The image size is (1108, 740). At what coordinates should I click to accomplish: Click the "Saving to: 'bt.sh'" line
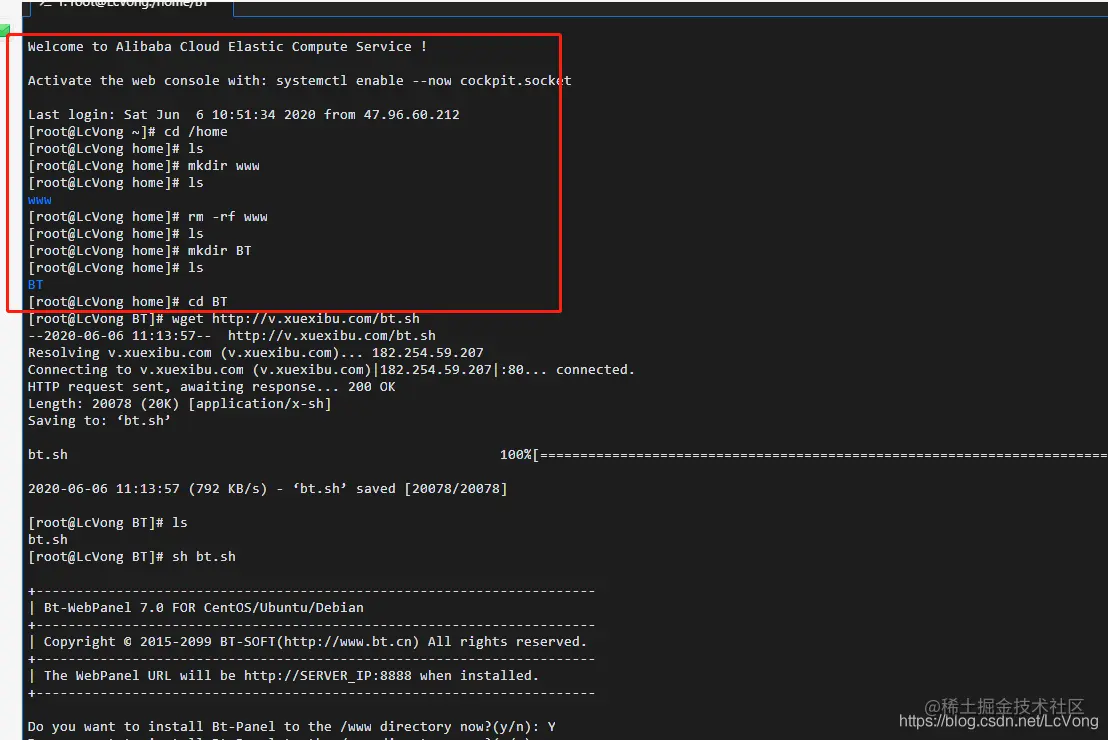click(x=99, y=421)
